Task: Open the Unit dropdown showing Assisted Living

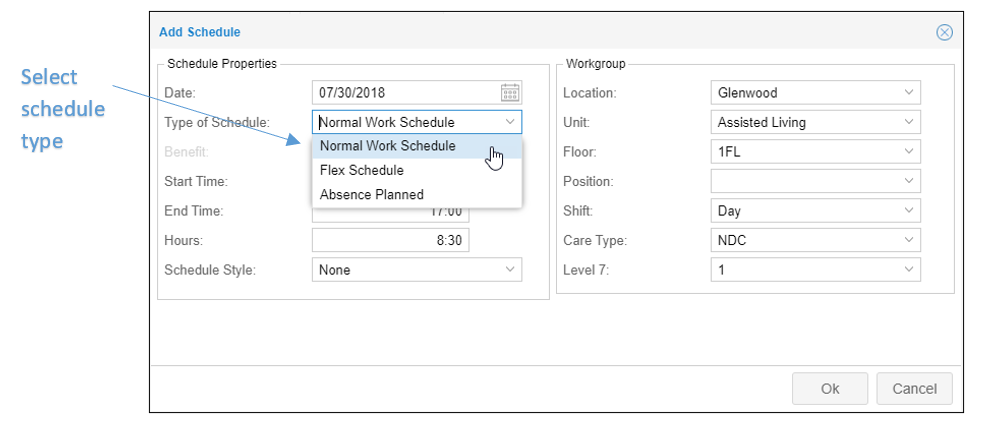Action: 815,122
